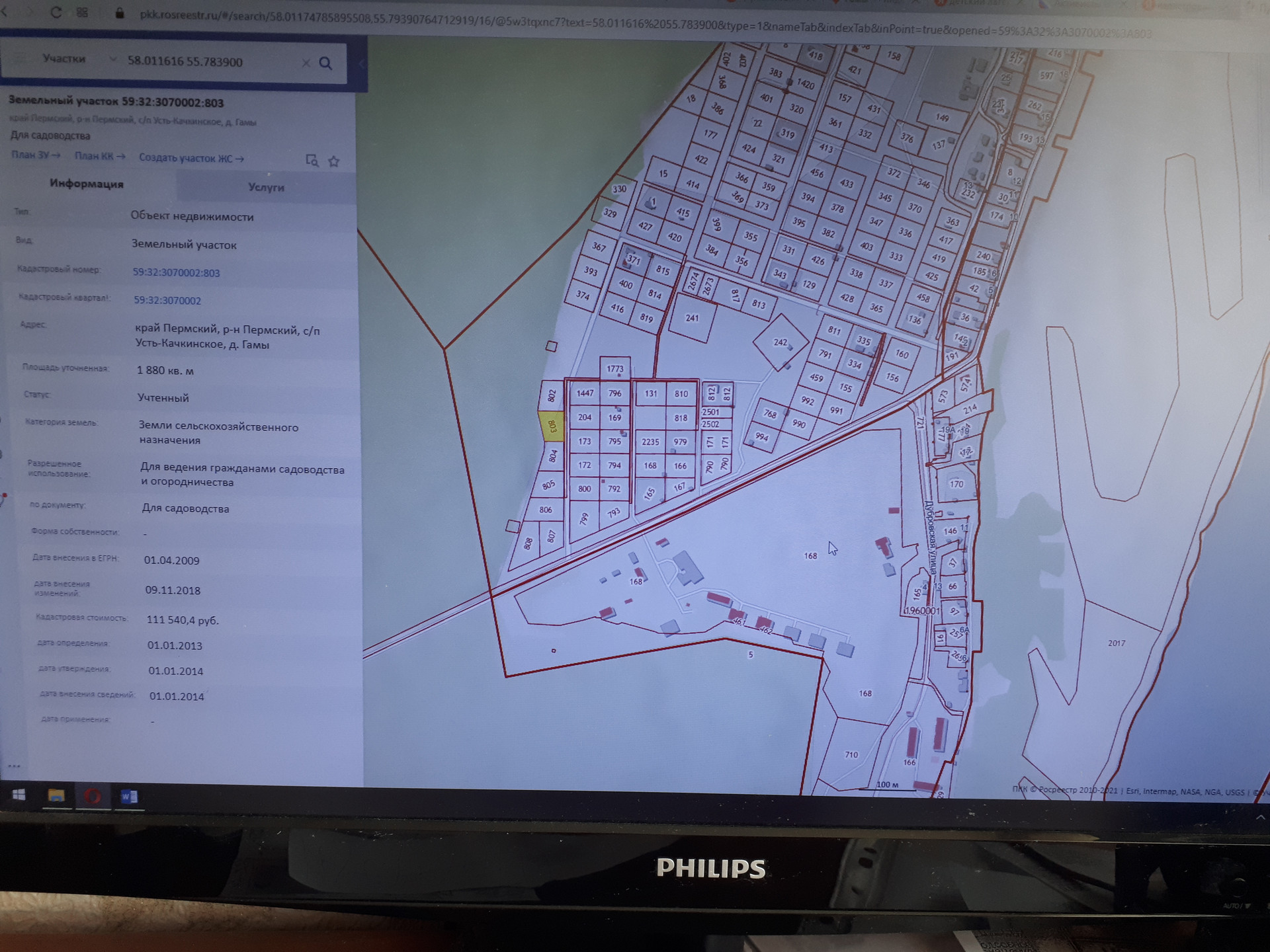Viewport: 1270px width, 952px height.
Task: Click Создать участок ЖС link
Action: 190,158
